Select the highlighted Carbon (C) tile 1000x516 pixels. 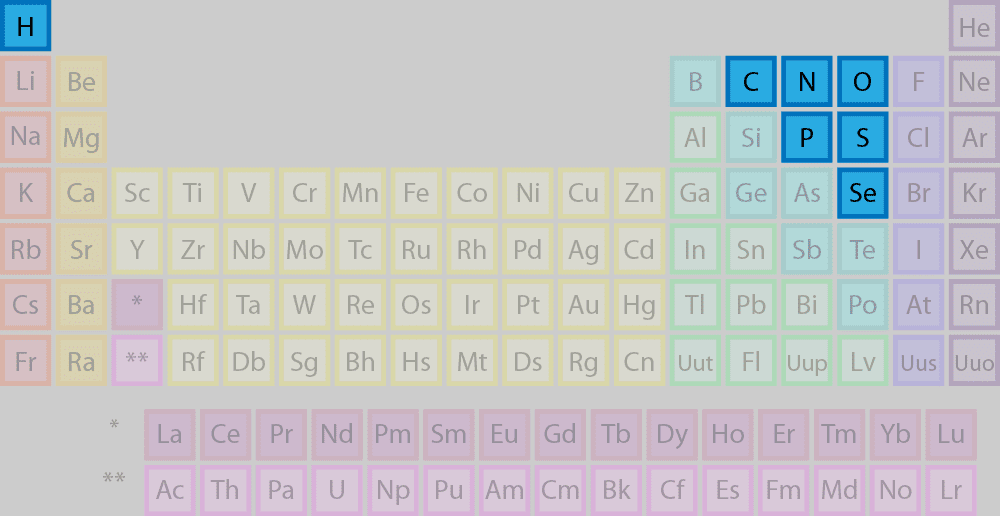[x=751, y=82]
